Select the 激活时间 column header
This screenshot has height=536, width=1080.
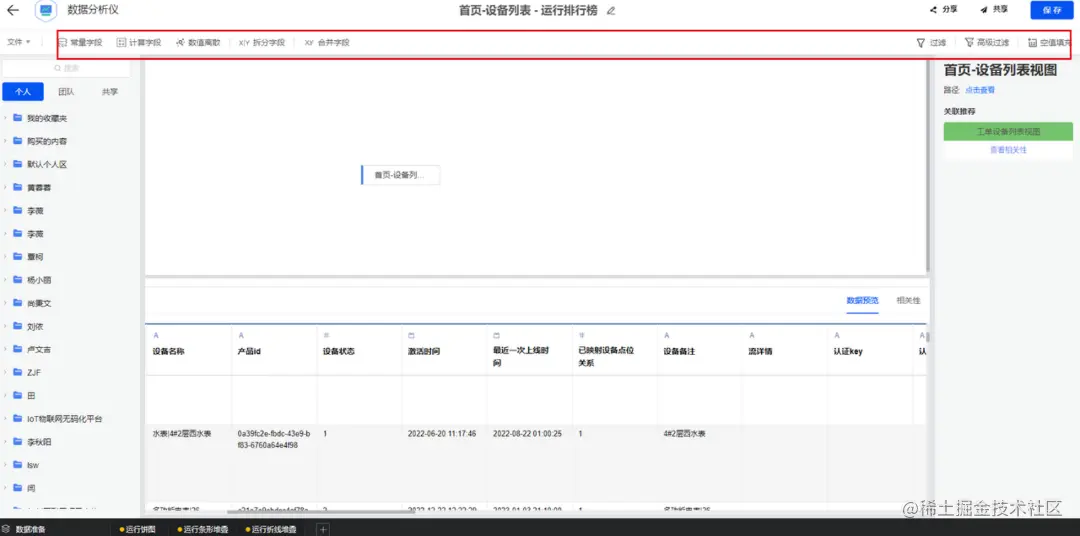(x=424, y=351)
